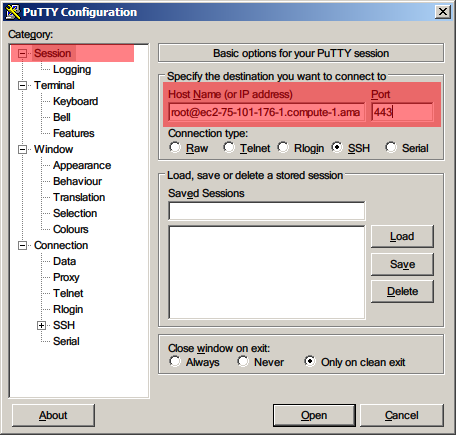Open the Rlogin category in the tree

68,309
